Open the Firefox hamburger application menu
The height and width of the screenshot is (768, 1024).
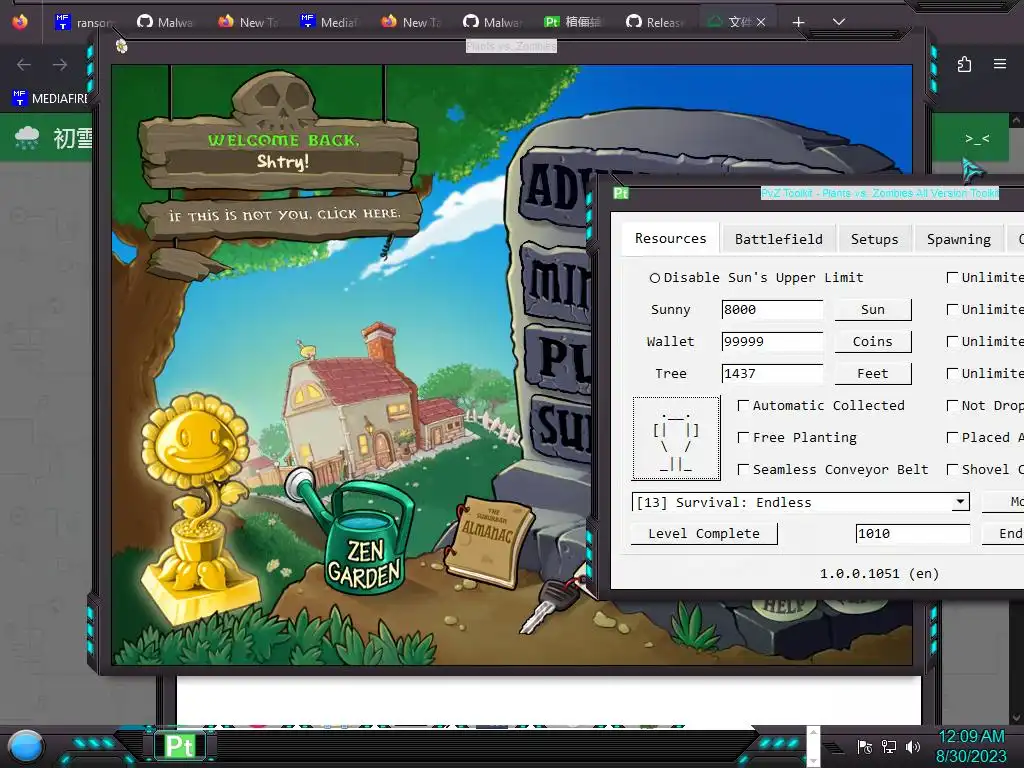tap(1000, 64)
